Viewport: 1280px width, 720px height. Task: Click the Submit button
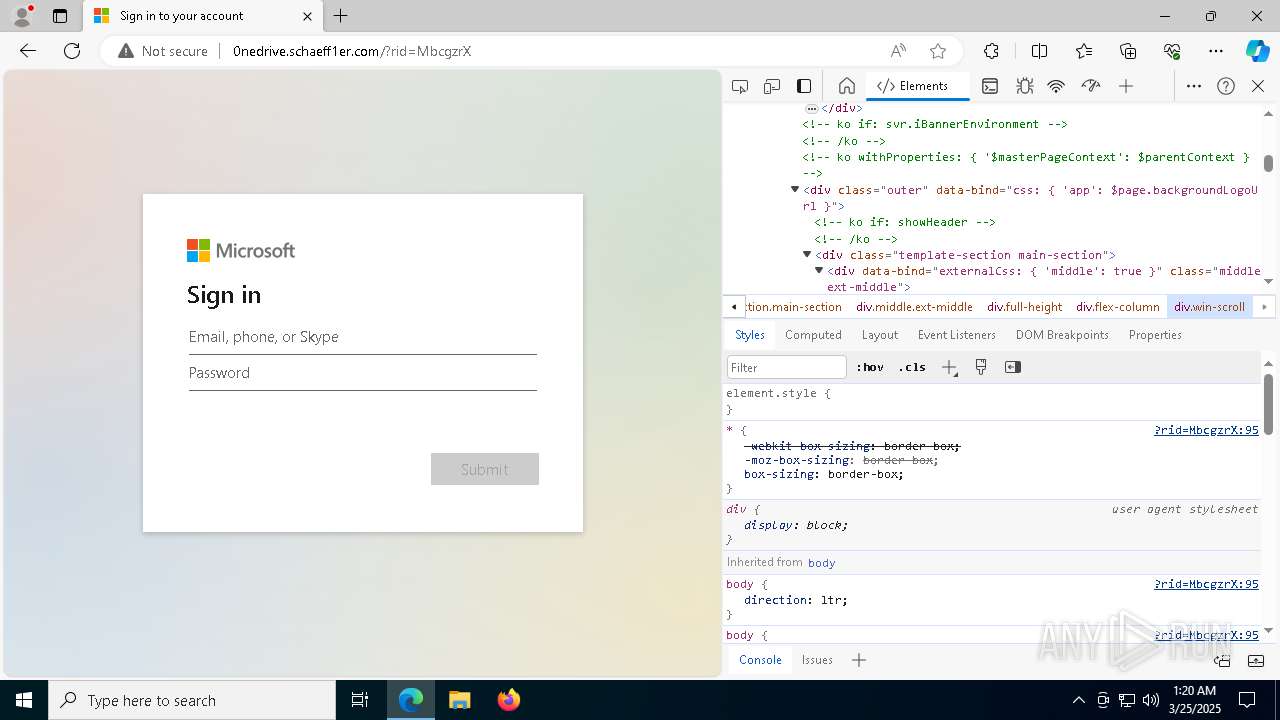click(x=485, y=469)
